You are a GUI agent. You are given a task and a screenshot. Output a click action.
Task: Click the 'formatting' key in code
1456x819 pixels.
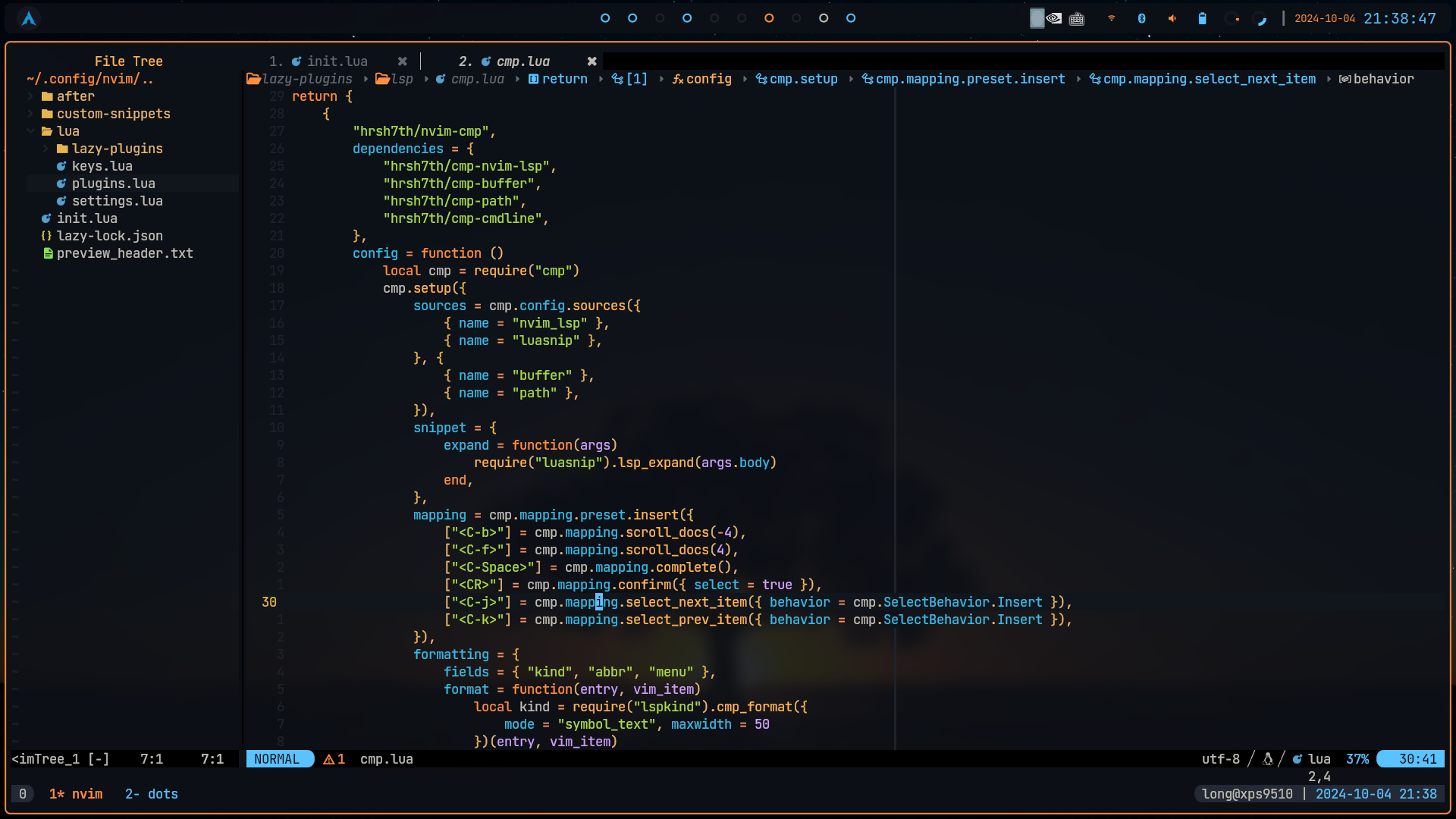tap(451, 654)
